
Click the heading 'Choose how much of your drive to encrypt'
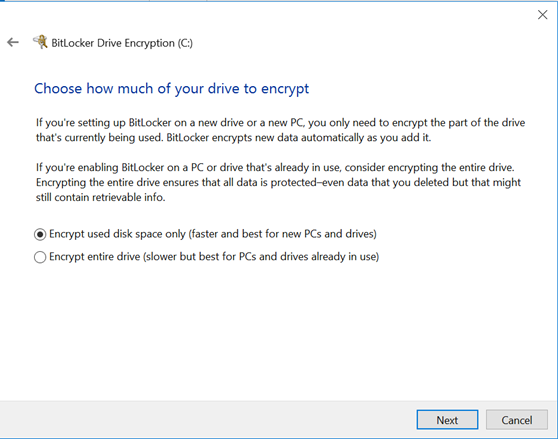pyautogui.click(x=172, y=89)
